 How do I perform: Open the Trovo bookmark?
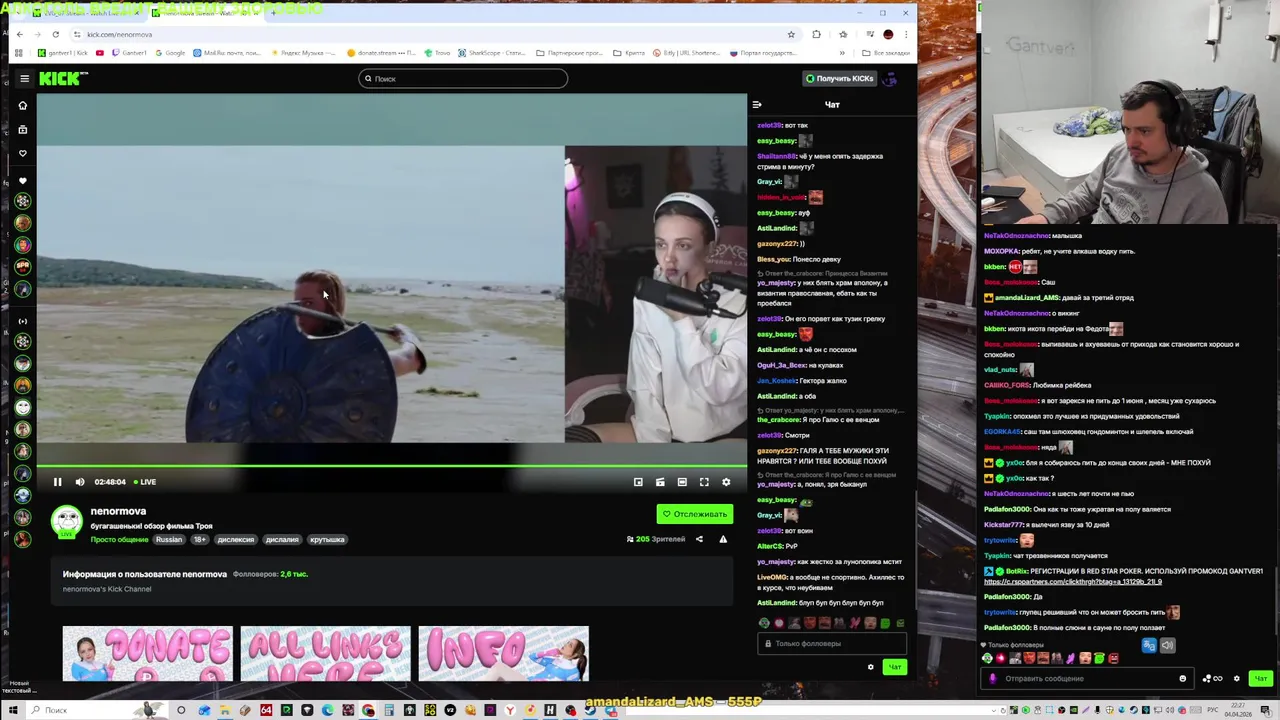point(437,53)
